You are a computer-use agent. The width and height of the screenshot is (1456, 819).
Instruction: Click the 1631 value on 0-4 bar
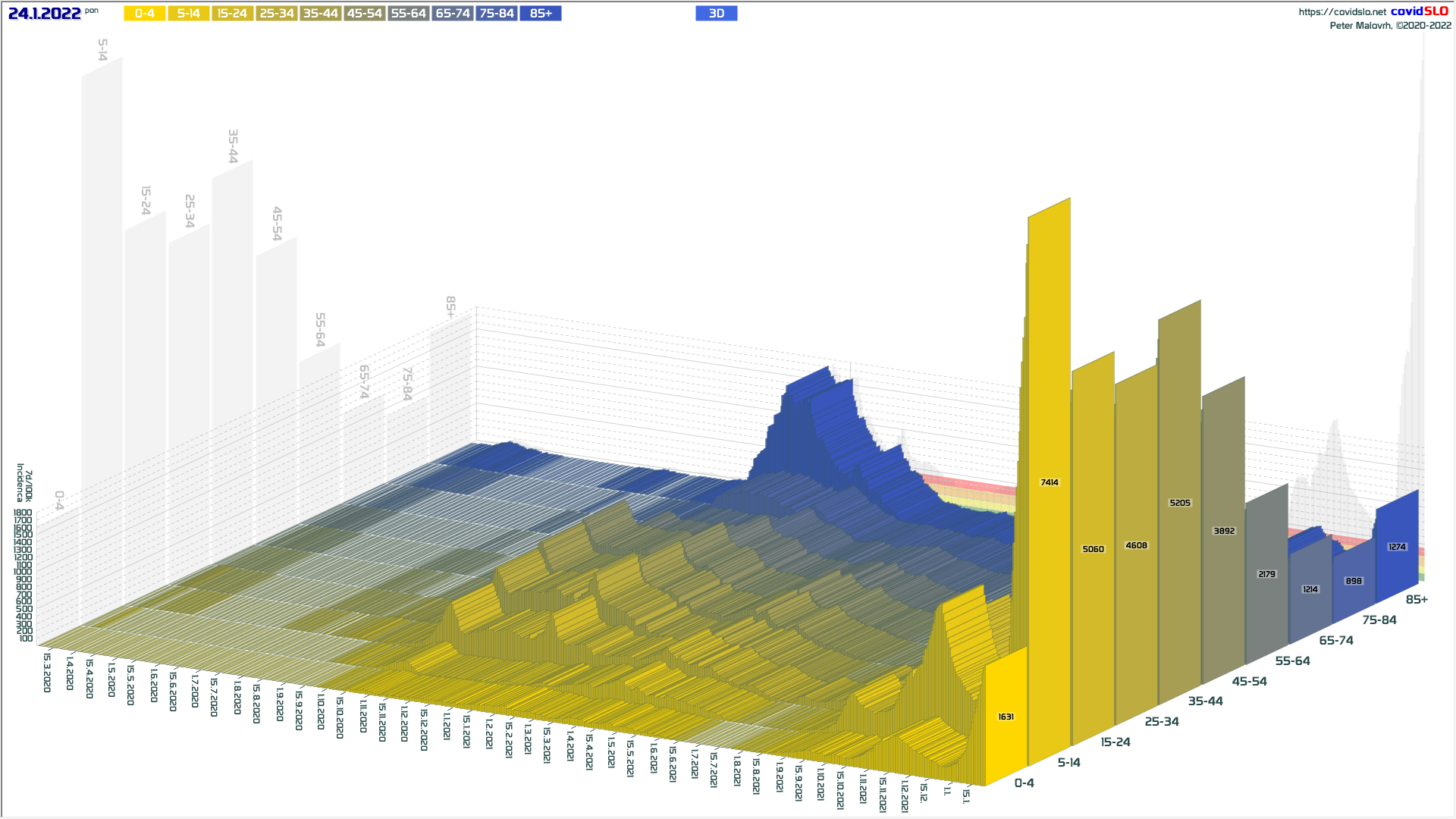pos(1006,717)
